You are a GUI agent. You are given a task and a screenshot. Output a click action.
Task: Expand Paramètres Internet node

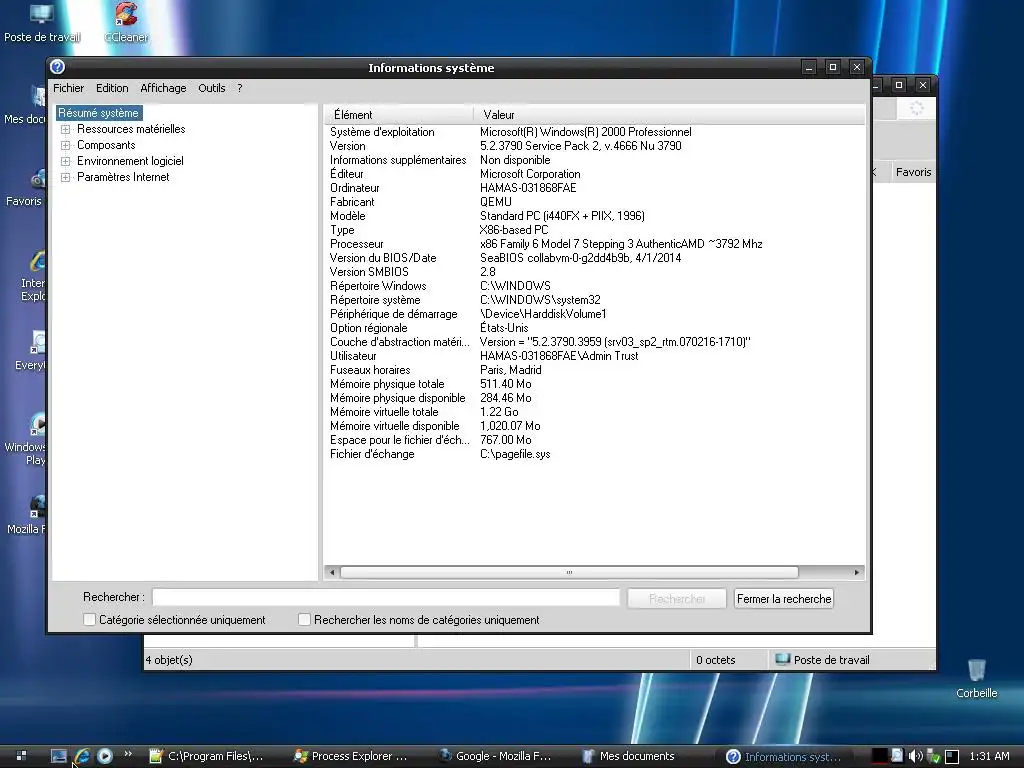65,178
